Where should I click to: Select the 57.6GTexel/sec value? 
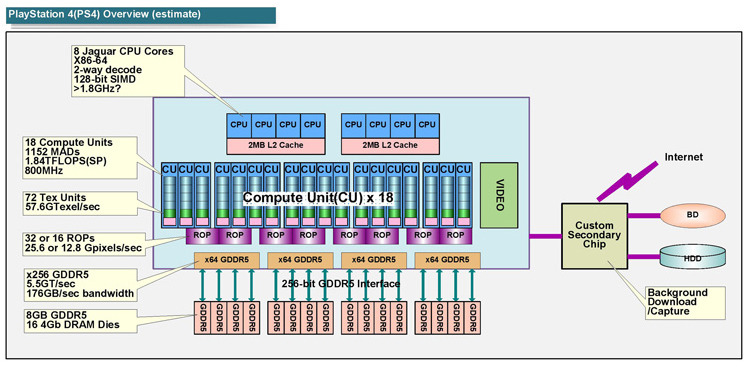click(x=62, y=207)
